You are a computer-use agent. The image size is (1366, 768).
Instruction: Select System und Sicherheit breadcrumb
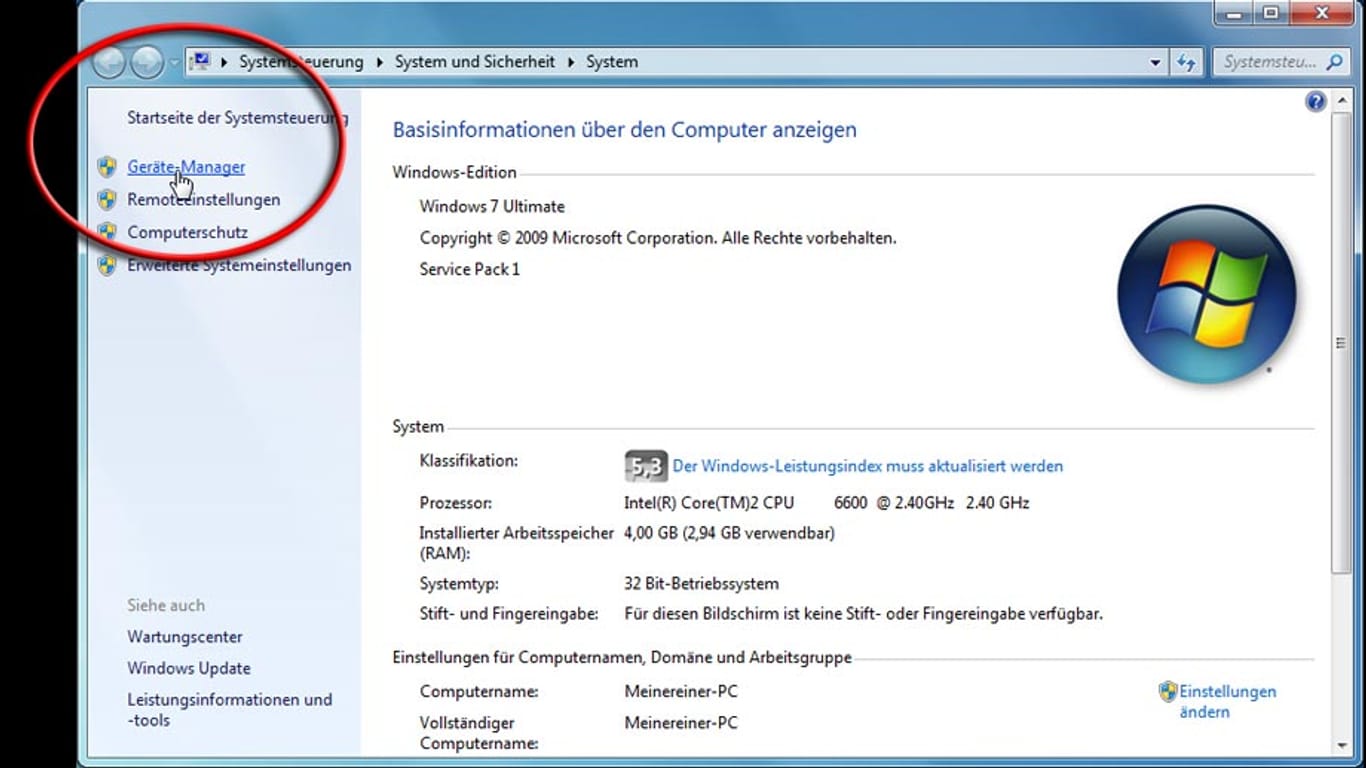(475, 62)
